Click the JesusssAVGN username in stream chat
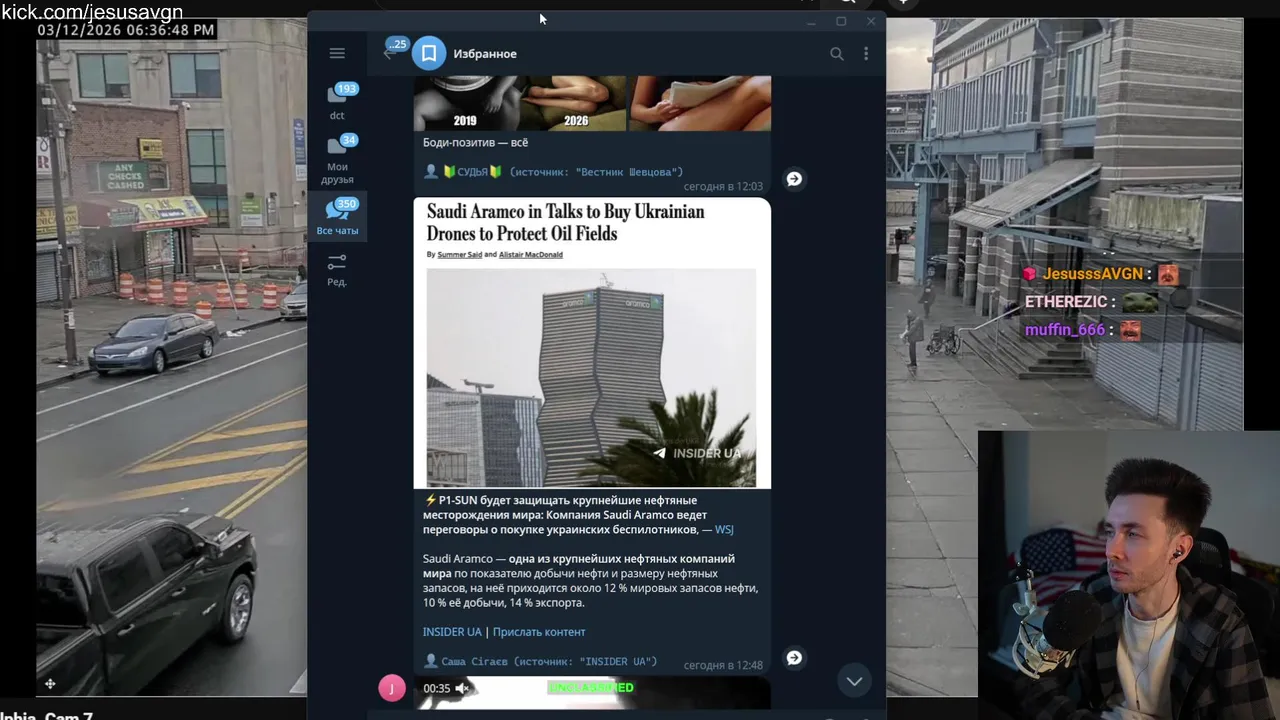This screenshot has height=720, width=1280. (x=1092, y=274)
